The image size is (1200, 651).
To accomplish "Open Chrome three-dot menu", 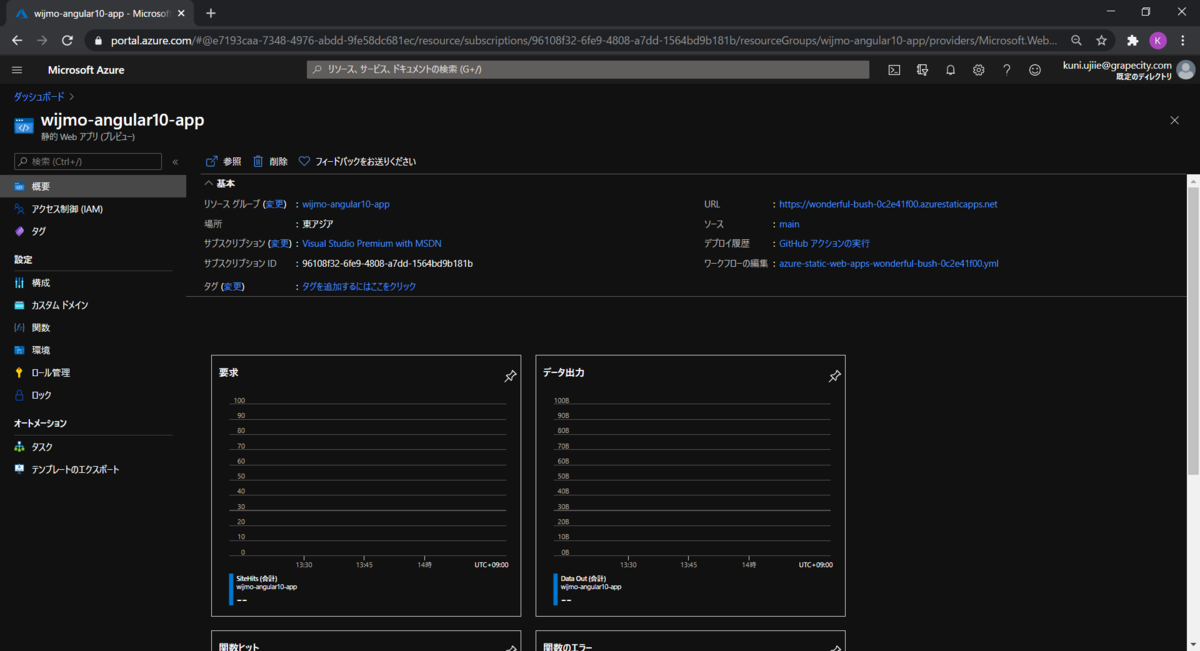I will 1183,41.
